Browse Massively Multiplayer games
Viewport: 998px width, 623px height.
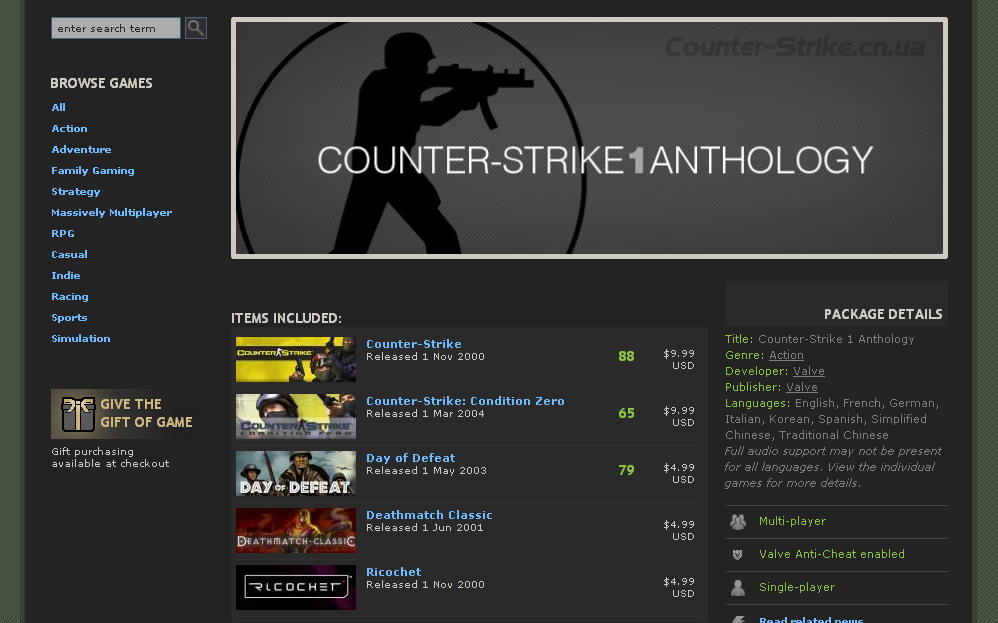(111, 213)
